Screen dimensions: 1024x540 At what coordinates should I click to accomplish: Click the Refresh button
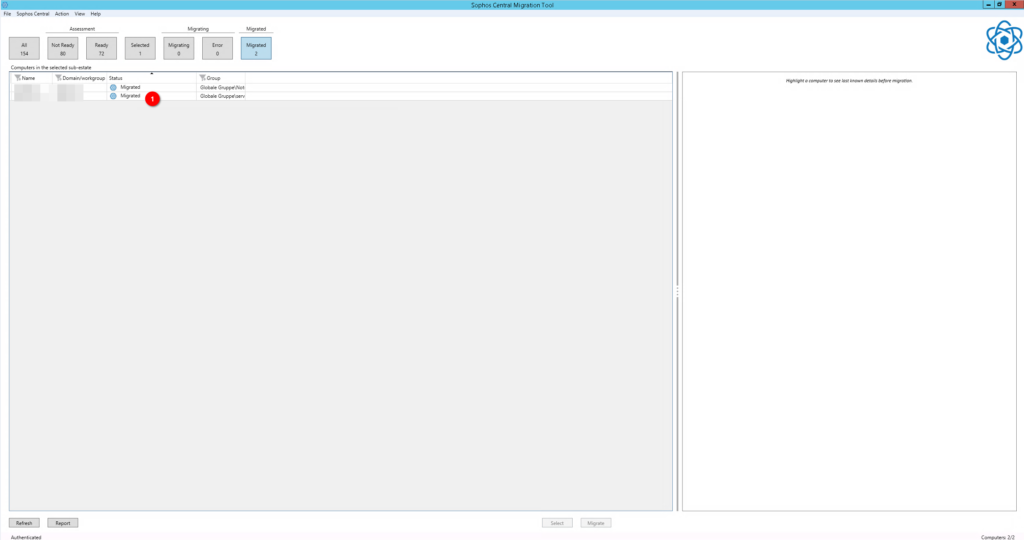24,523
